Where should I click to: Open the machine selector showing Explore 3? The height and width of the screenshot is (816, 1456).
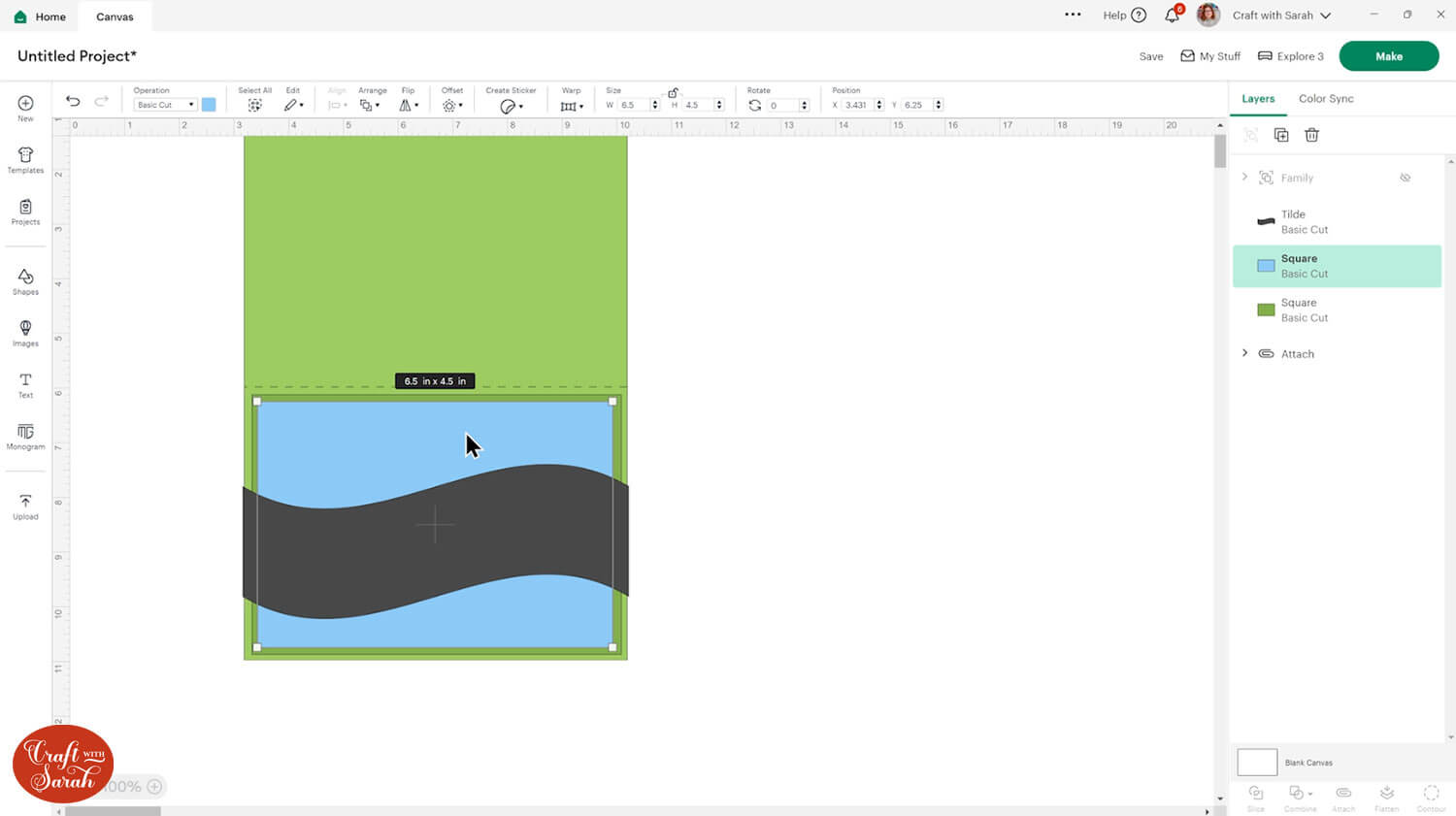(1291, 56)
